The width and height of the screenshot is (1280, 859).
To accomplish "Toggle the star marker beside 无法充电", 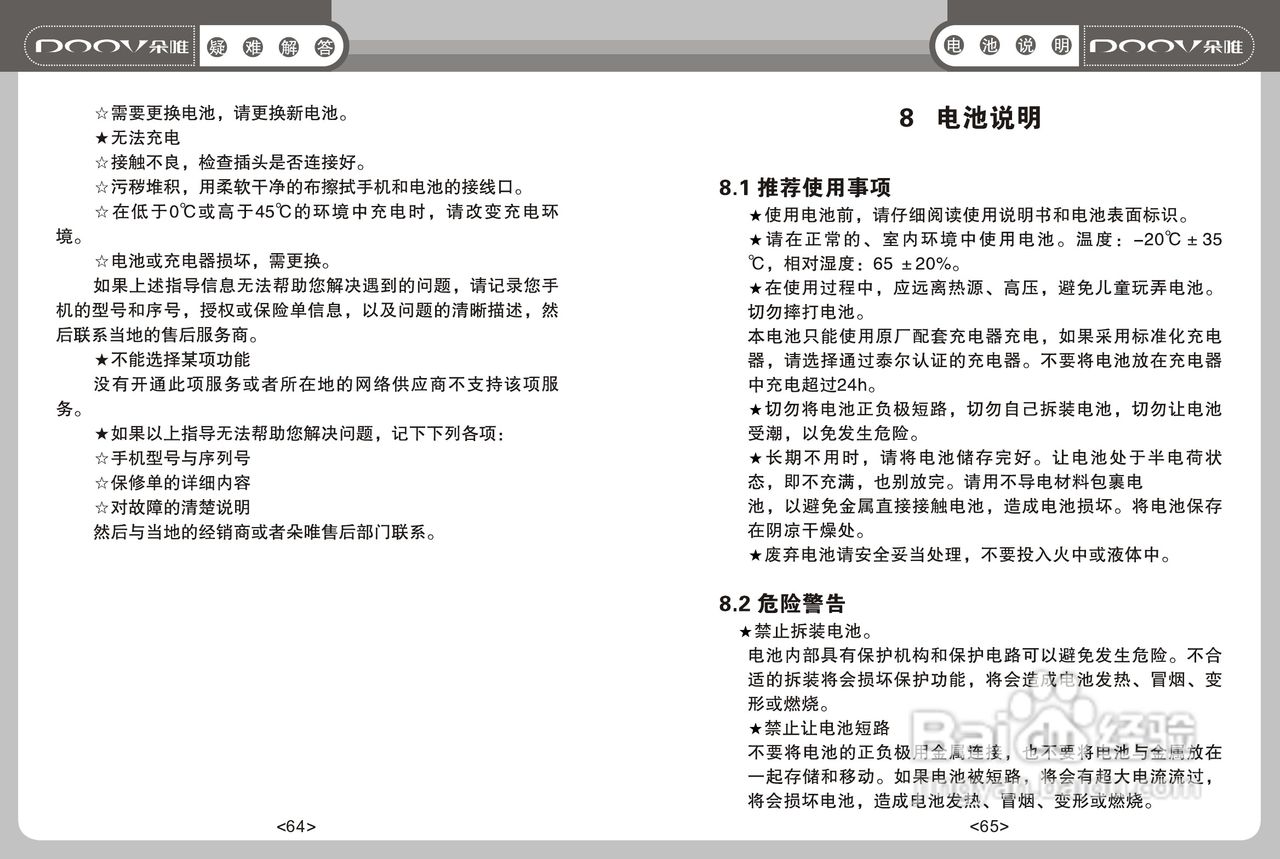I will click(101, 137).
